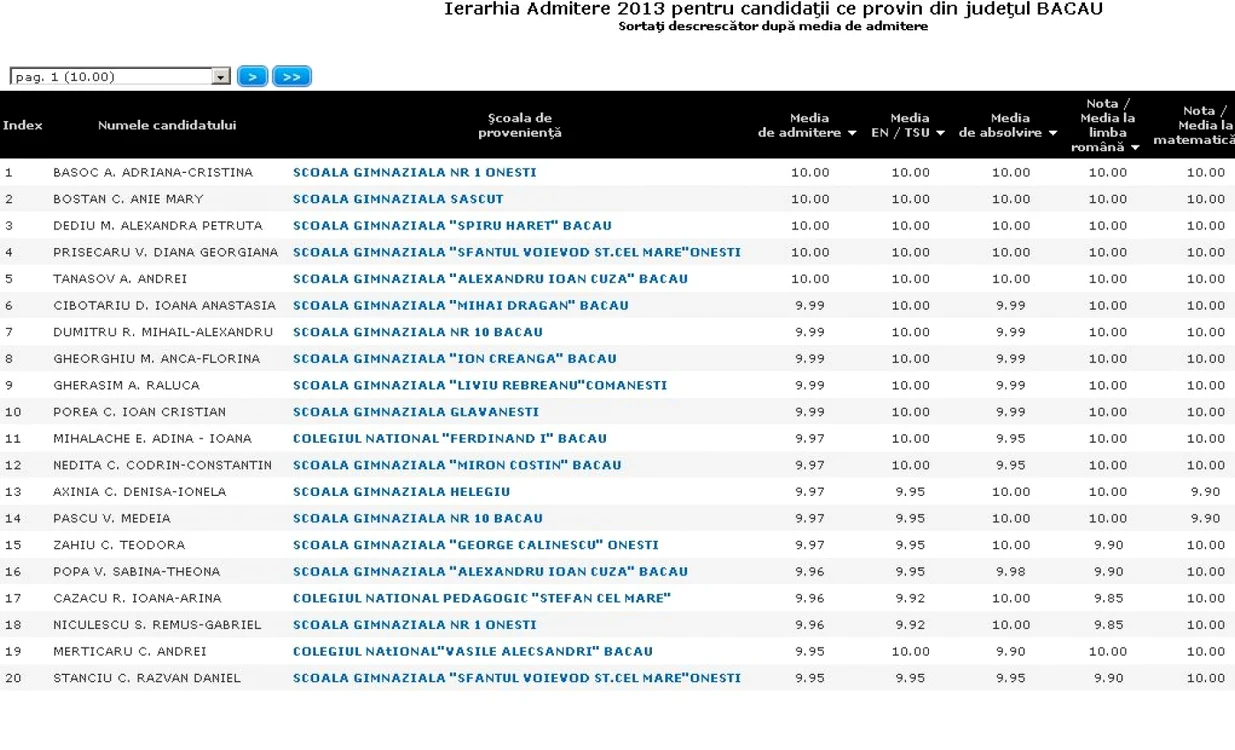Open "SFANTUL VOIEVOD ST.CEL MARE" ONESTI link in row 4

click(517, 252)
